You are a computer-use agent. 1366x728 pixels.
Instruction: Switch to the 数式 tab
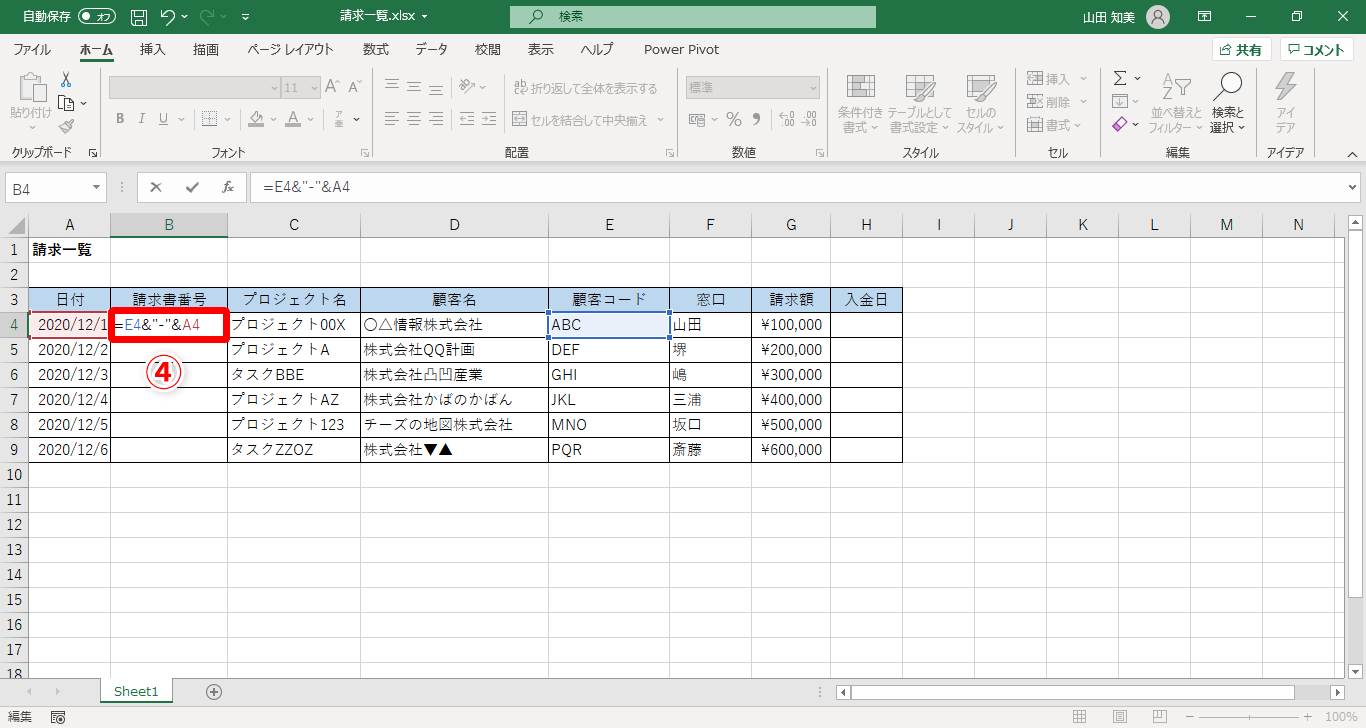click(376, 49)
